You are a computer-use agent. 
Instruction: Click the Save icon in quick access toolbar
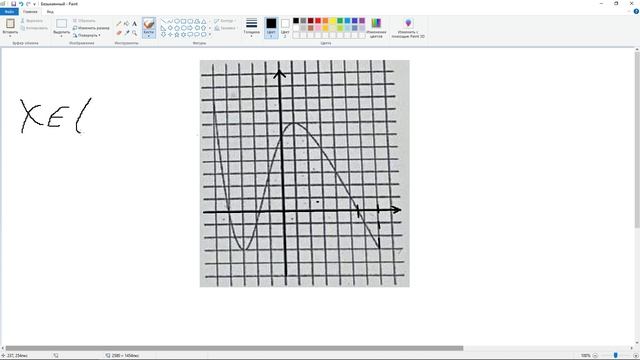[13, 4]
